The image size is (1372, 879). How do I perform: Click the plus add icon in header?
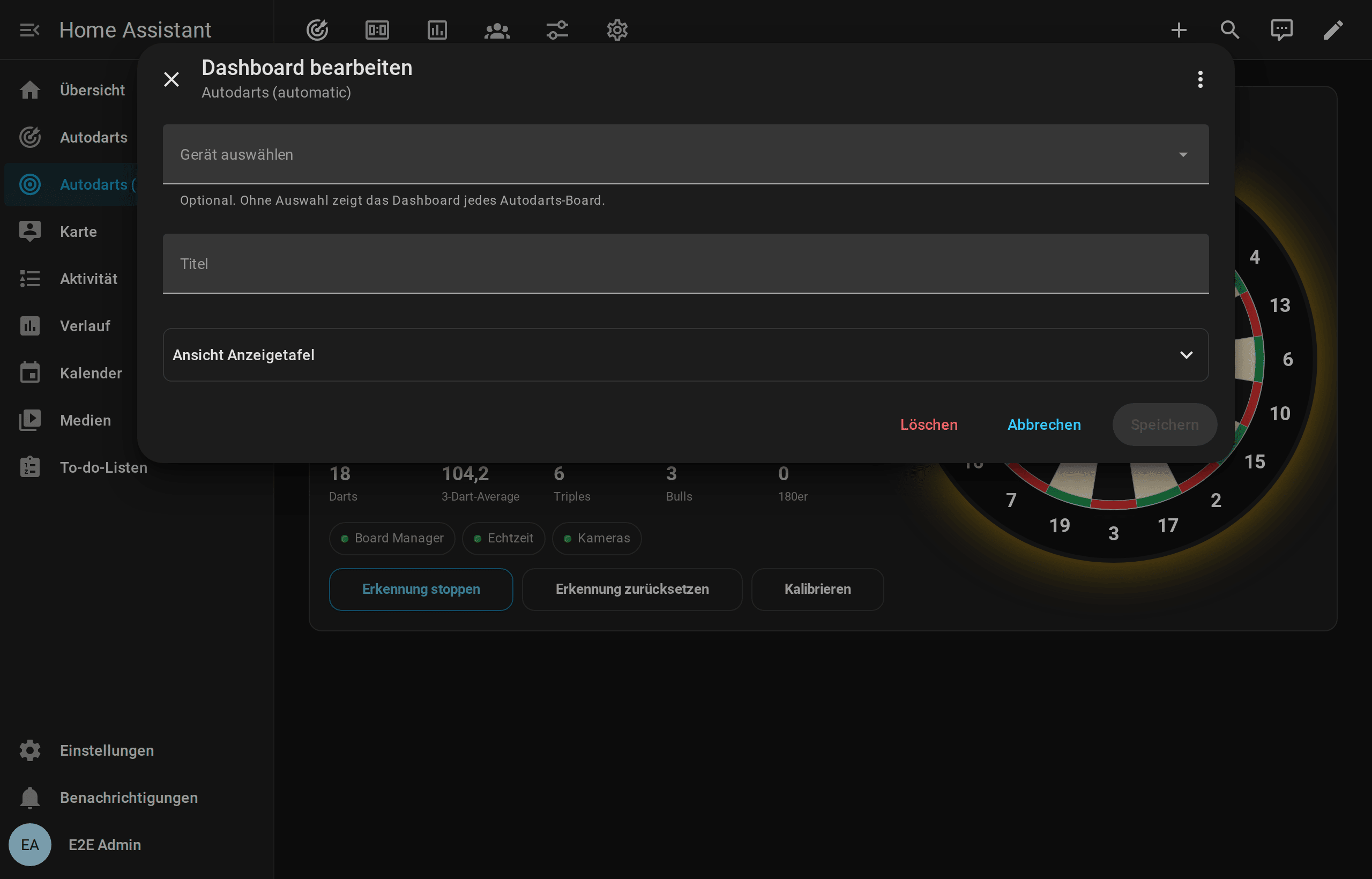pos(1179,29)
